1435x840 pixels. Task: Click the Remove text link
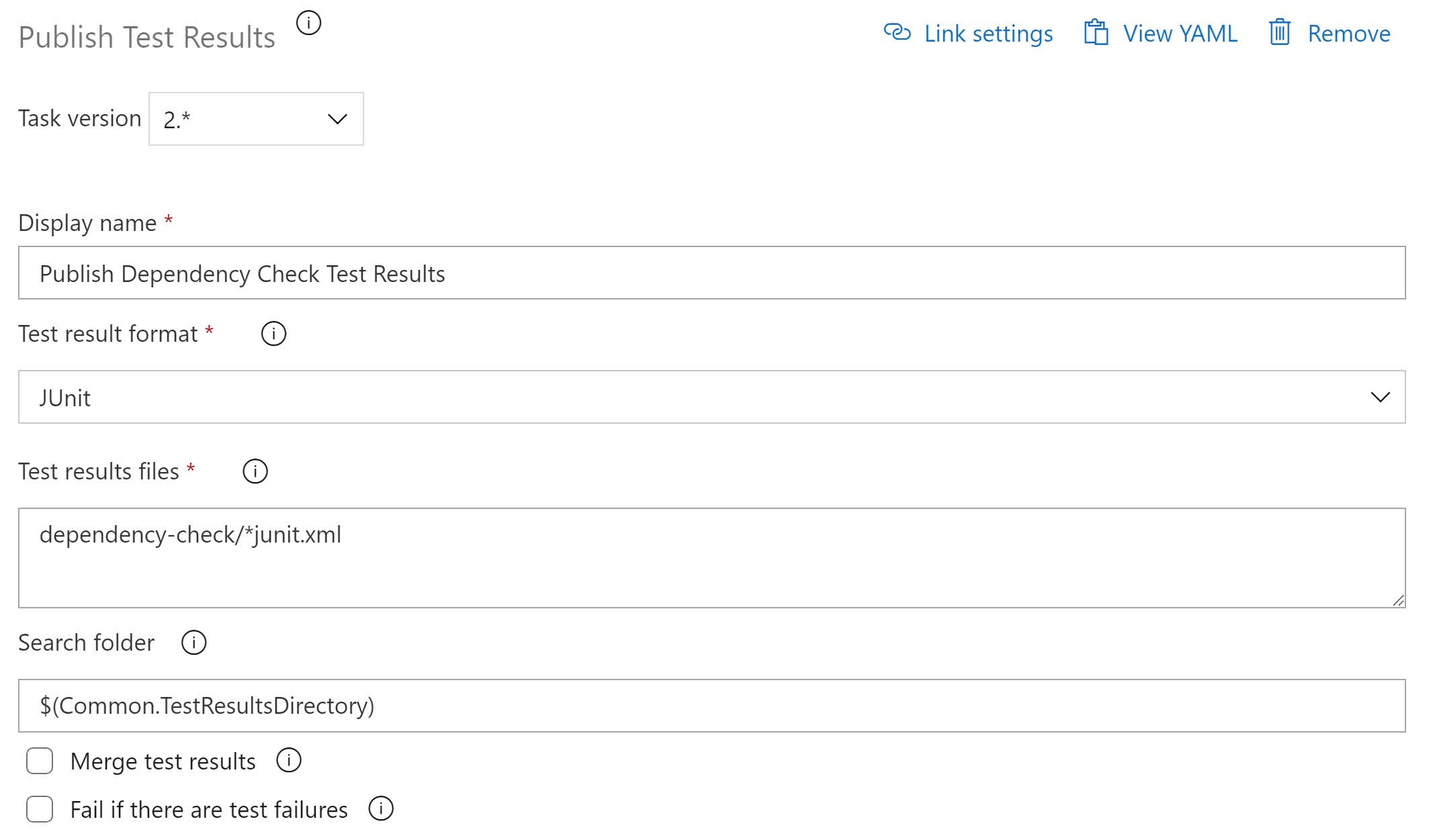coord(1348,34)
